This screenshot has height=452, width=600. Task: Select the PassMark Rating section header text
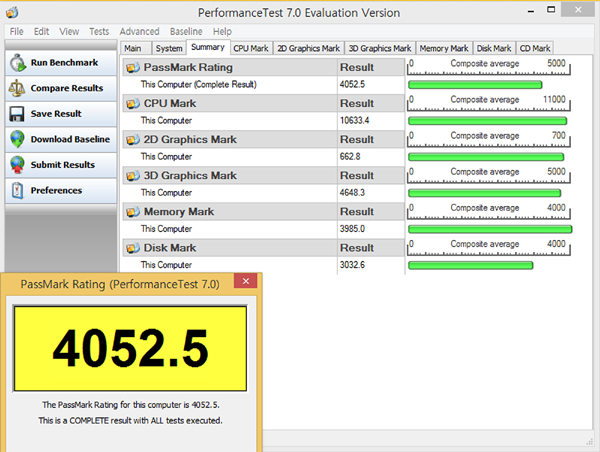click(x=188, y=67)
